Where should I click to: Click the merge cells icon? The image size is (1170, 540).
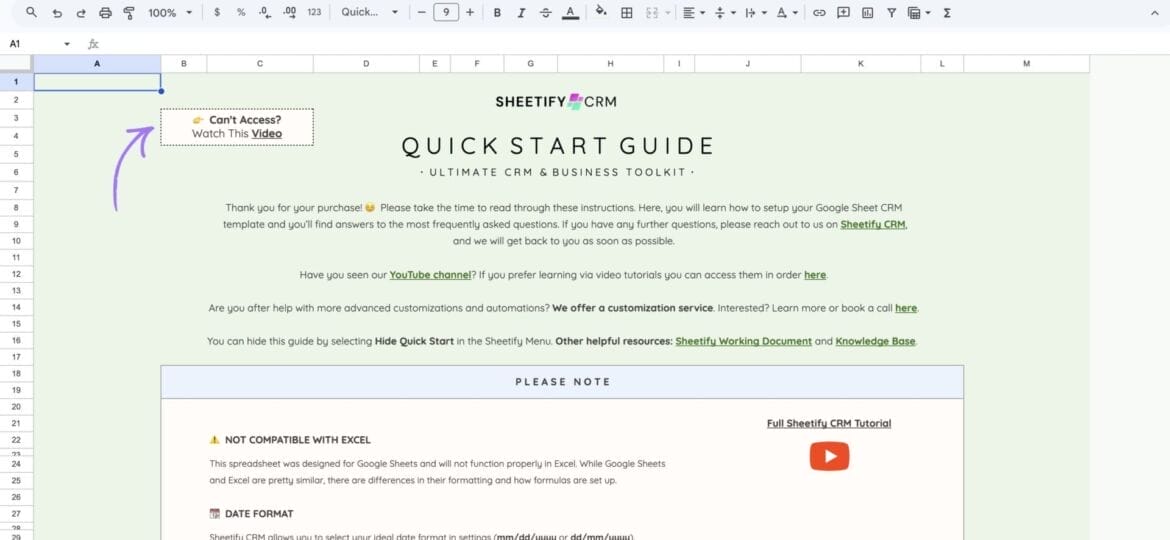click(x=651, y=13)
